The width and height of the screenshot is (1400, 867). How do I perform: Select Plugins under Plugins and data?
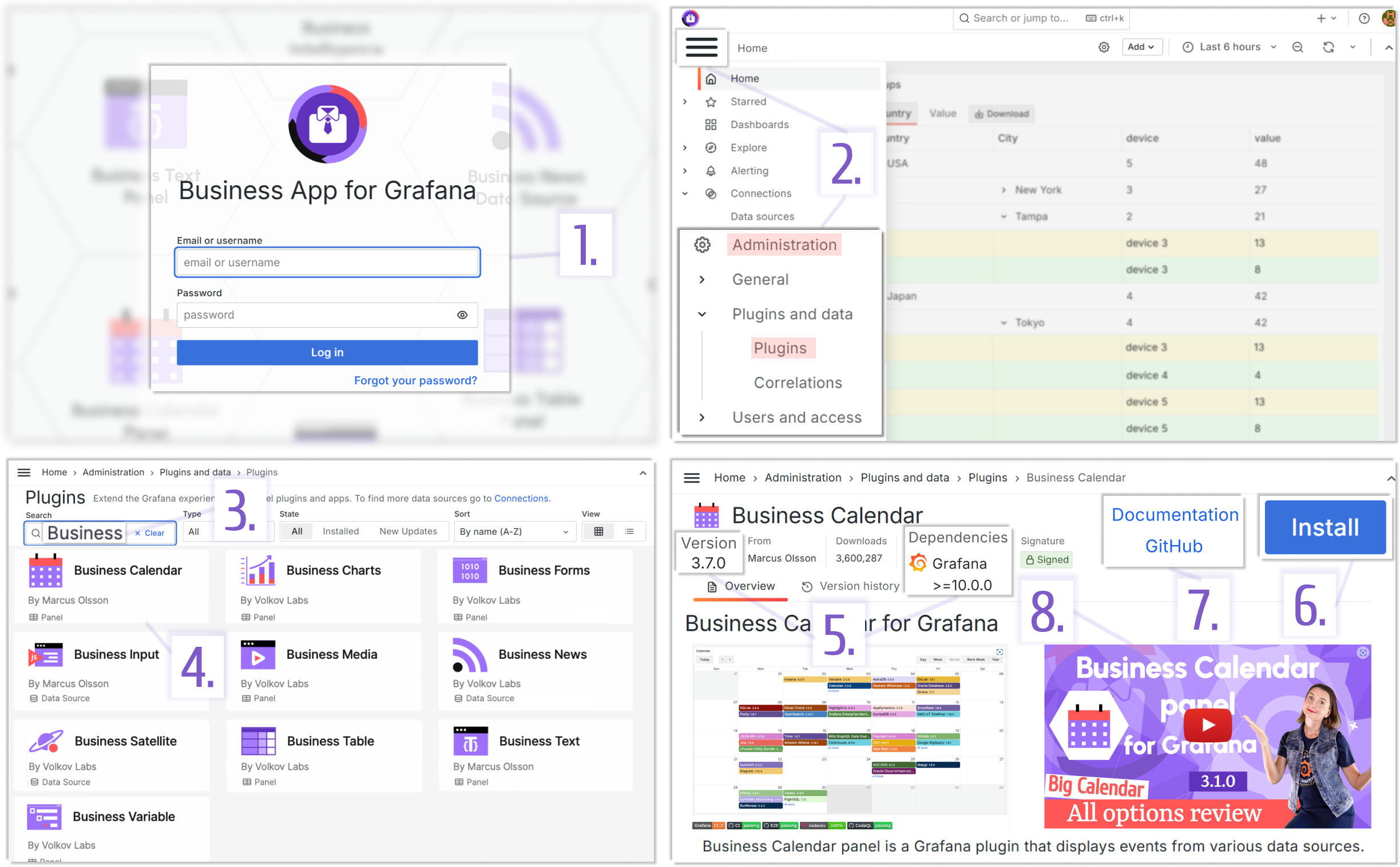(x=780, y=348)
